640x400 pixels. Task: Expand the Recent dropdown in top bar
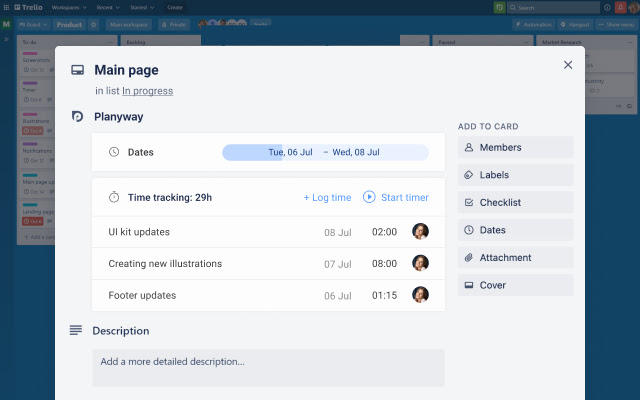coord(105,7)
